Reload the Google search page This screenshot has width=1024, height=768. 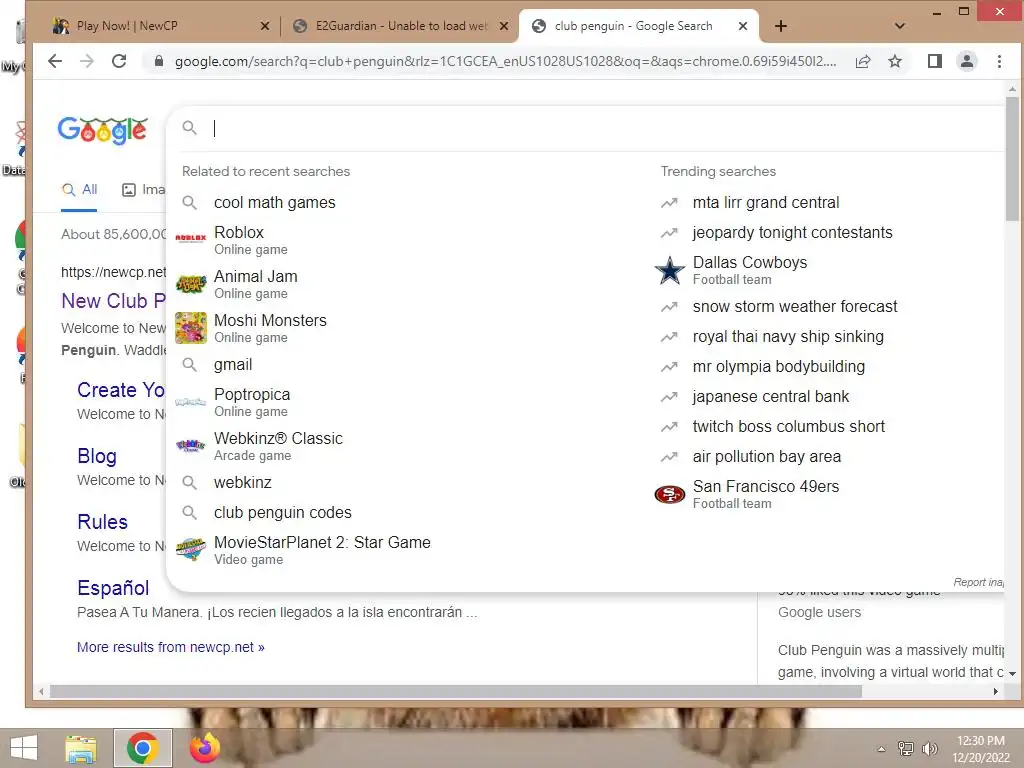(x=119, y=61)
